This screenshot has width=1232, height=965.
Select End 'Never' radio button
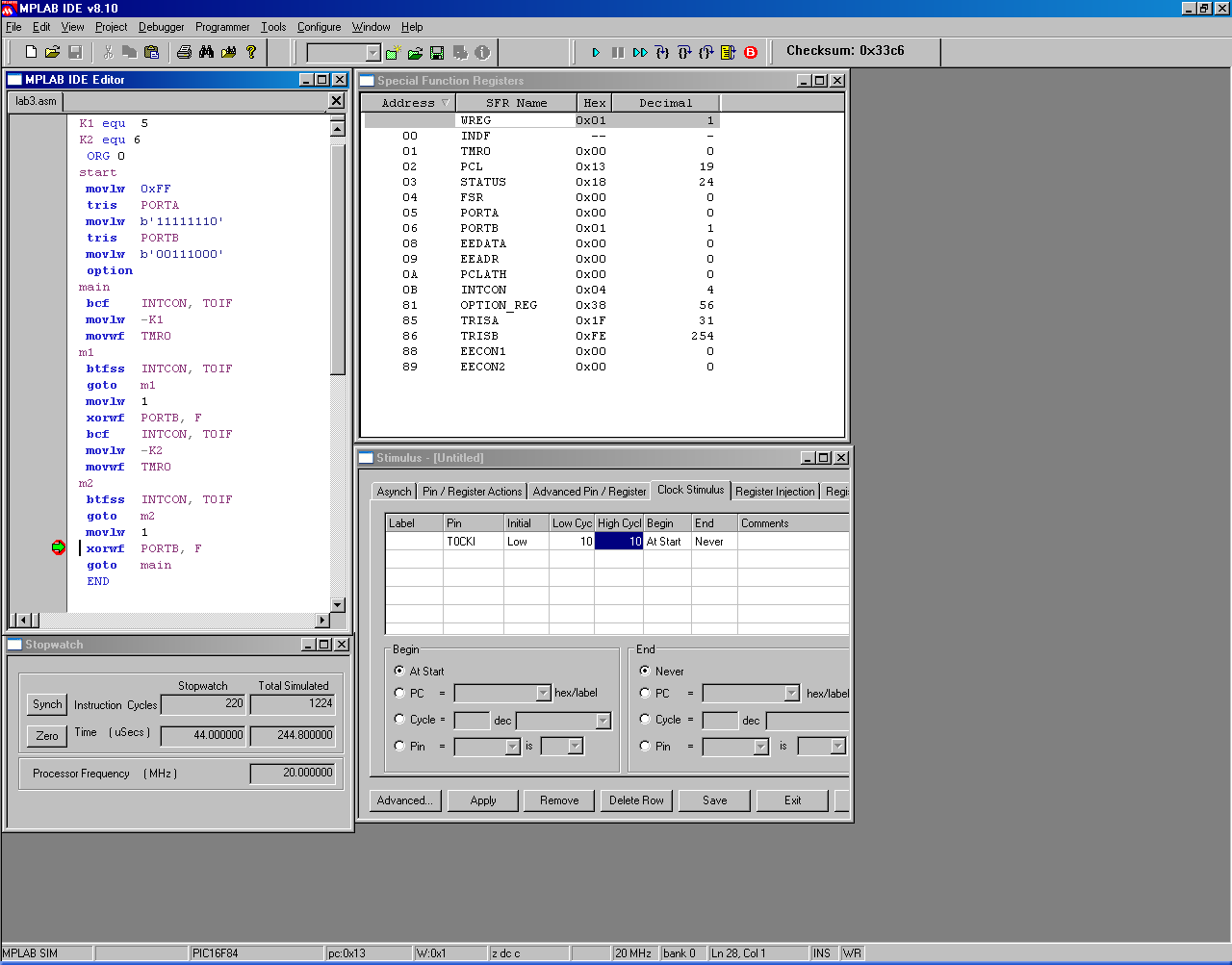tap(645, 671)
